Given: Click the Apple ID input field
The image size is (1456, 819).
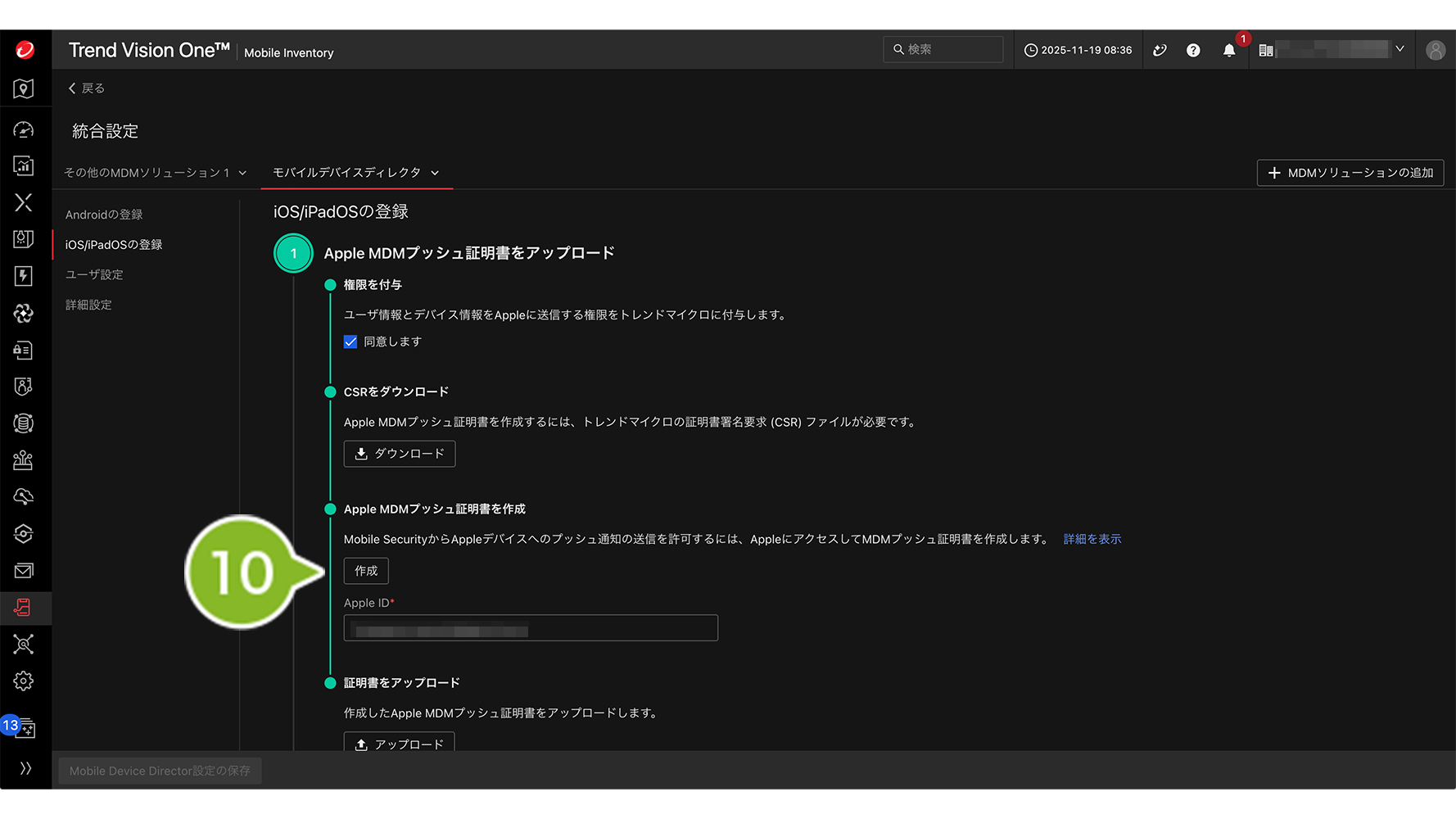Looking at the screenshot, I should (x=531, y=628).
